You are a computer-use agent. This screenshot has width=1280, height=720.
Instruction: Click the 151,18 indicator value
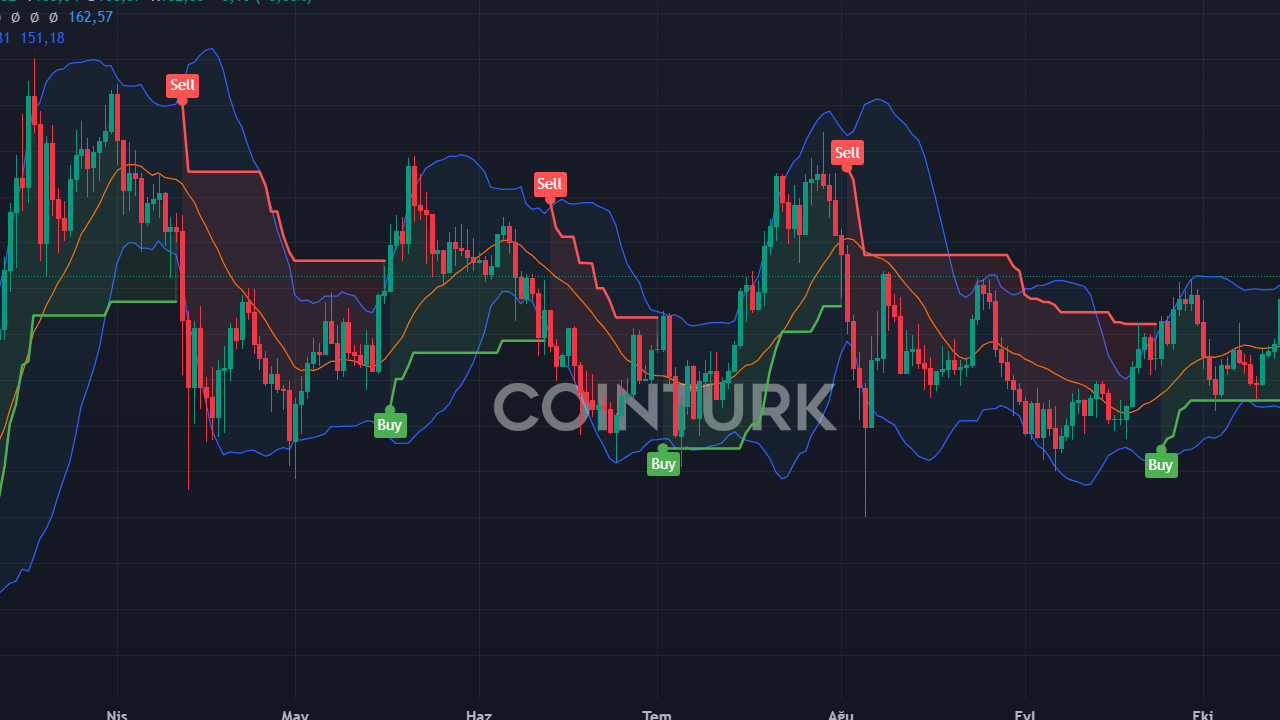coord(42,38)
